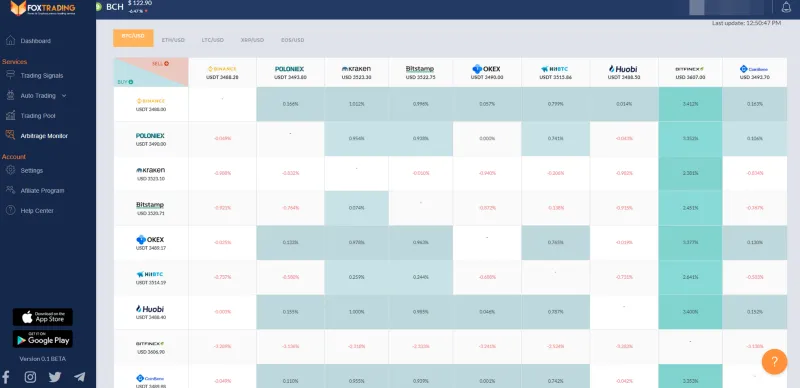The height and width of the screenshot is (388, 800).
Task: Click the HitBTC logo in buy row header
Action: pyautogui.click(x=151, y=274)
